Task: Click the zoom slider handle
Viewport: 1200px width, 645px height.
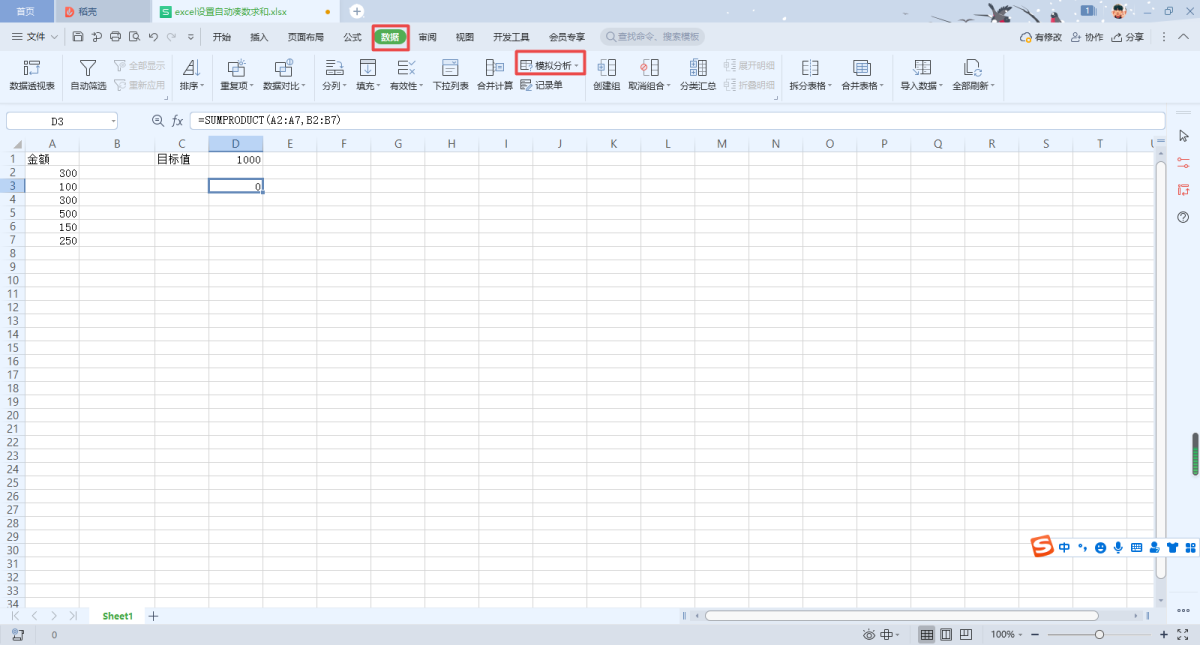Action: [x=1099, y=635]
